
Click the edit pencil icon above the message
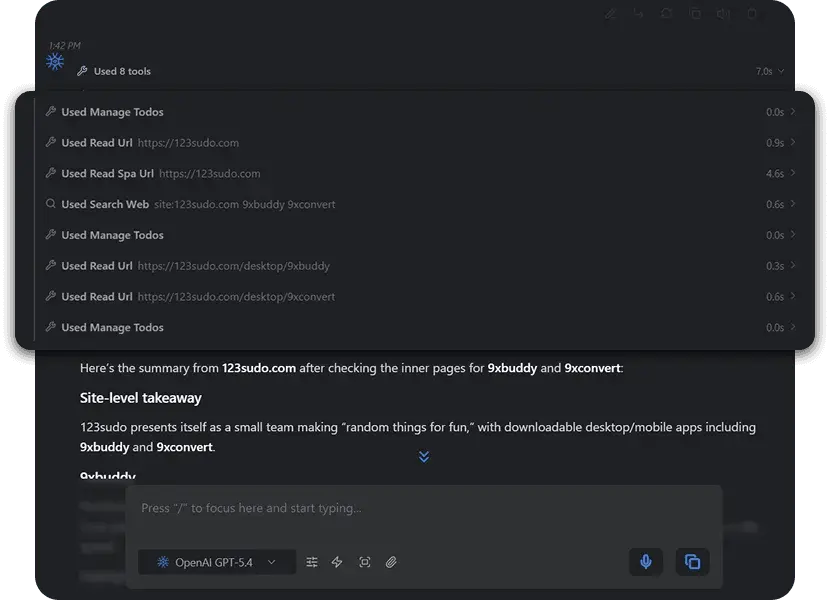610,14
